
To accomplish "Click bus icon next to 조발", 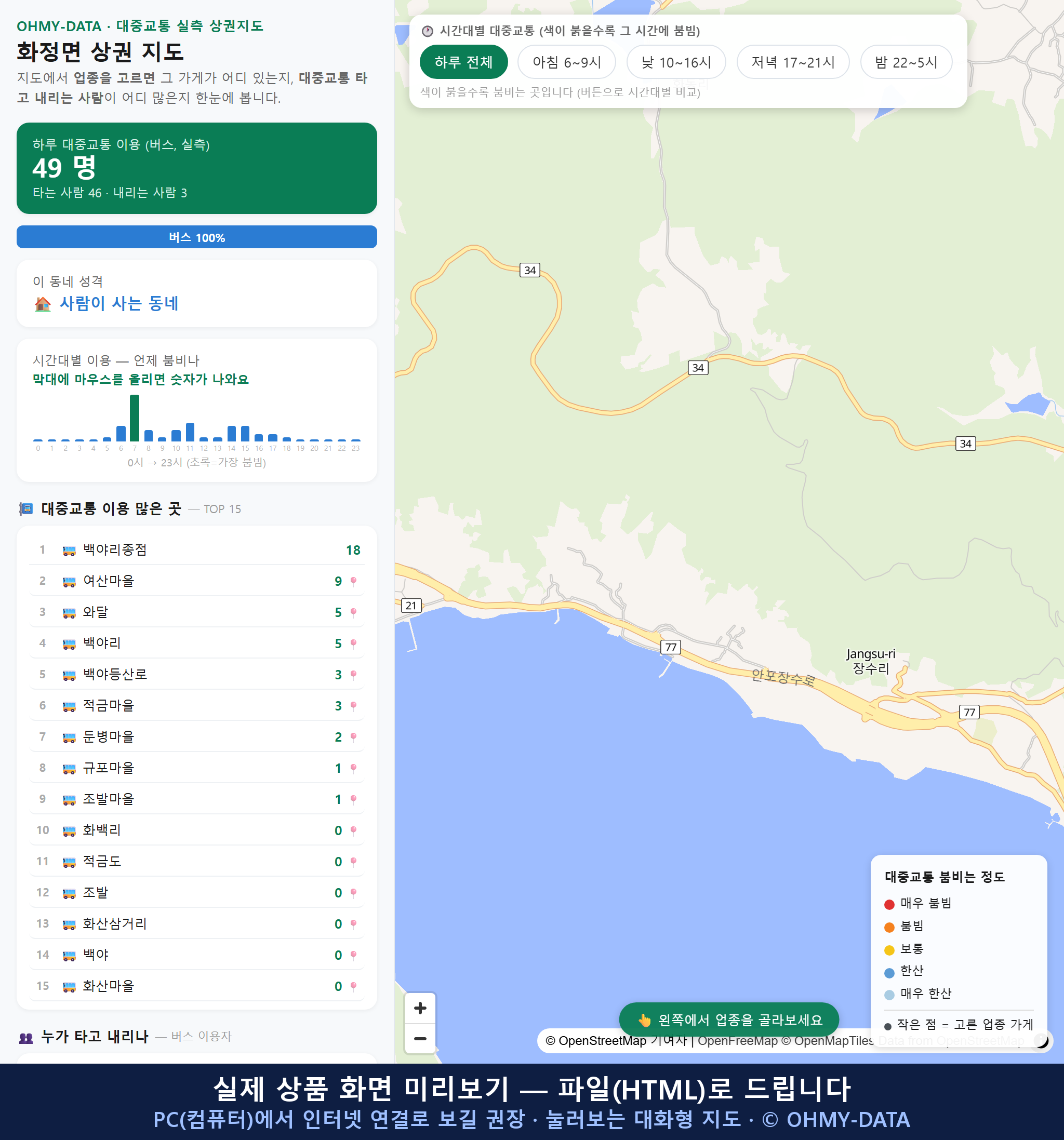I will (x=69, y=893).
